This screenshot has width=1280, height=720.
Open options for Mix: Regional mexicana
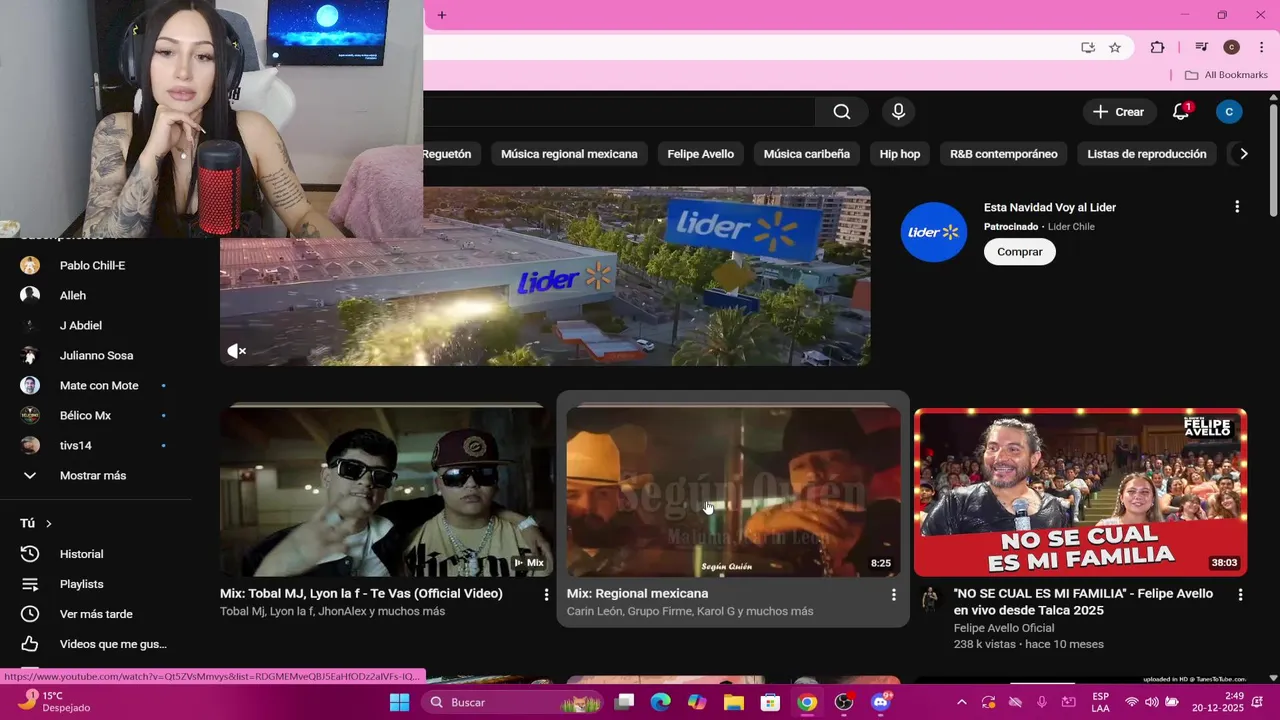[893, 594]
